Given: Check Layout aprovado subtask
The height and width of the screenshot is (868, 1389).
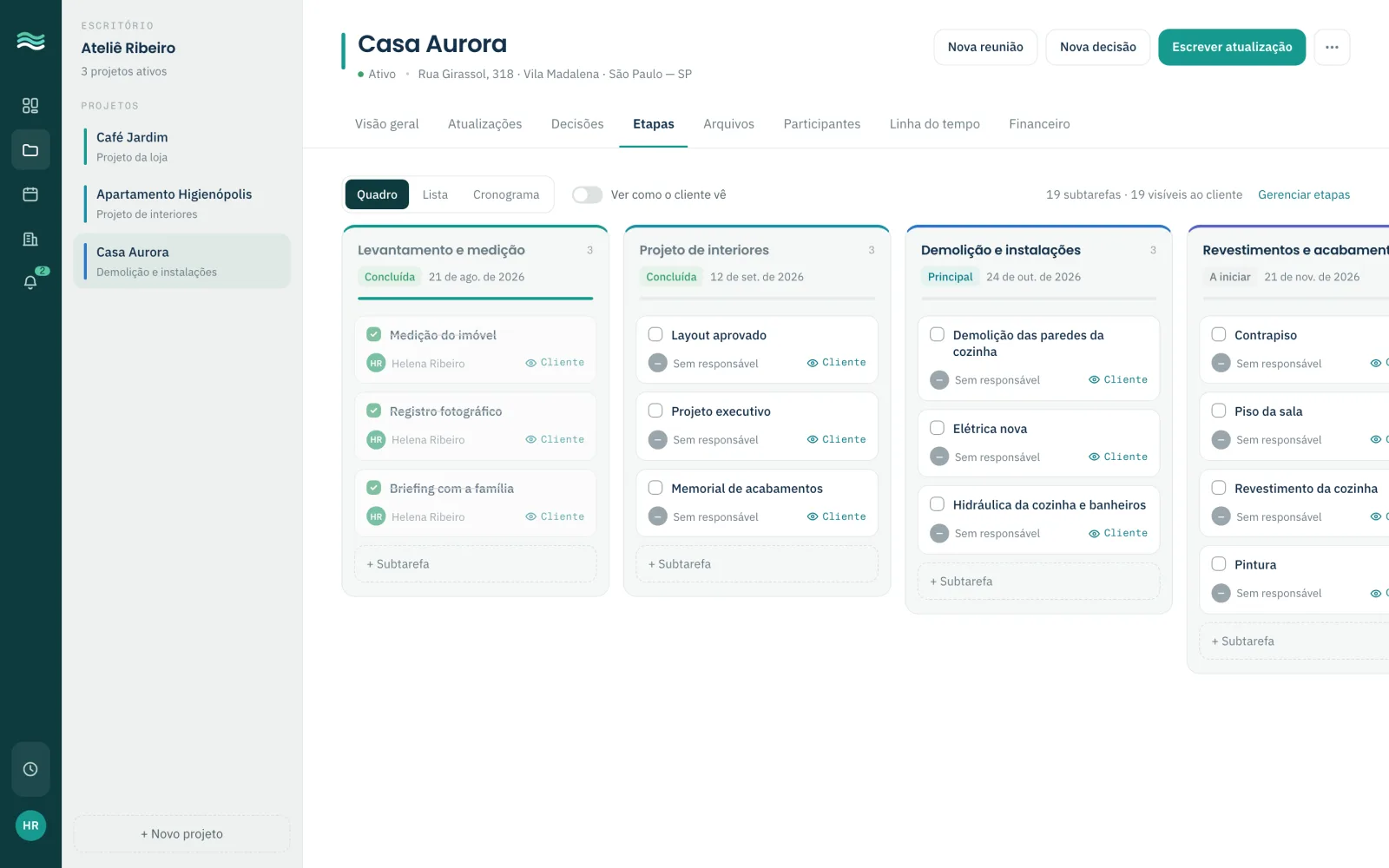Looking at the screenshot, I should [x=655, y=334].
